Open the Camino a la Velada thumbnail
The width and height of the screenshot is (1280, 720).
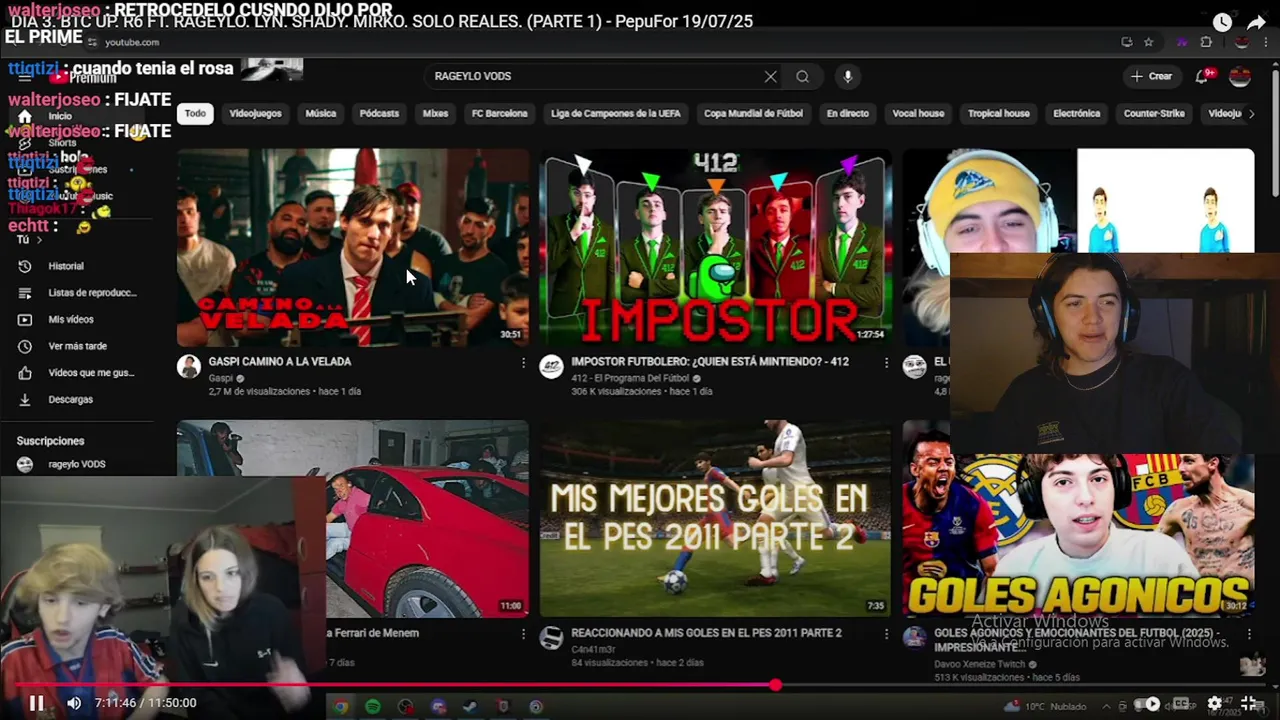coord(353,247)
